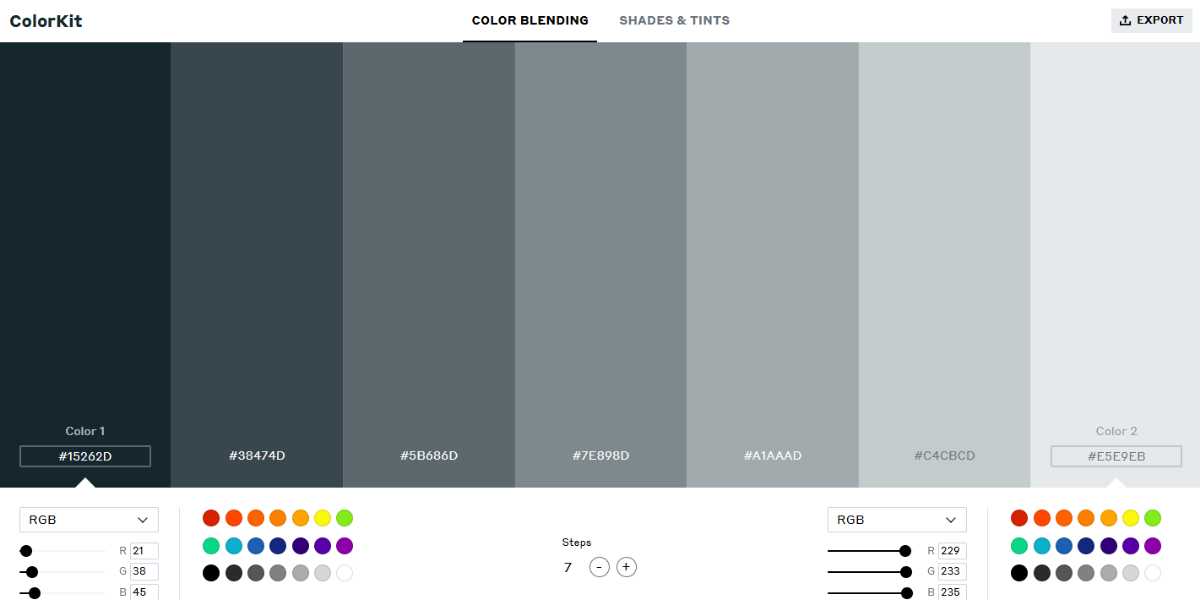Image resolution: width=1200 pixels, height=600 pixels.
Task: Click the ColorKit logo
Action: 46,20
